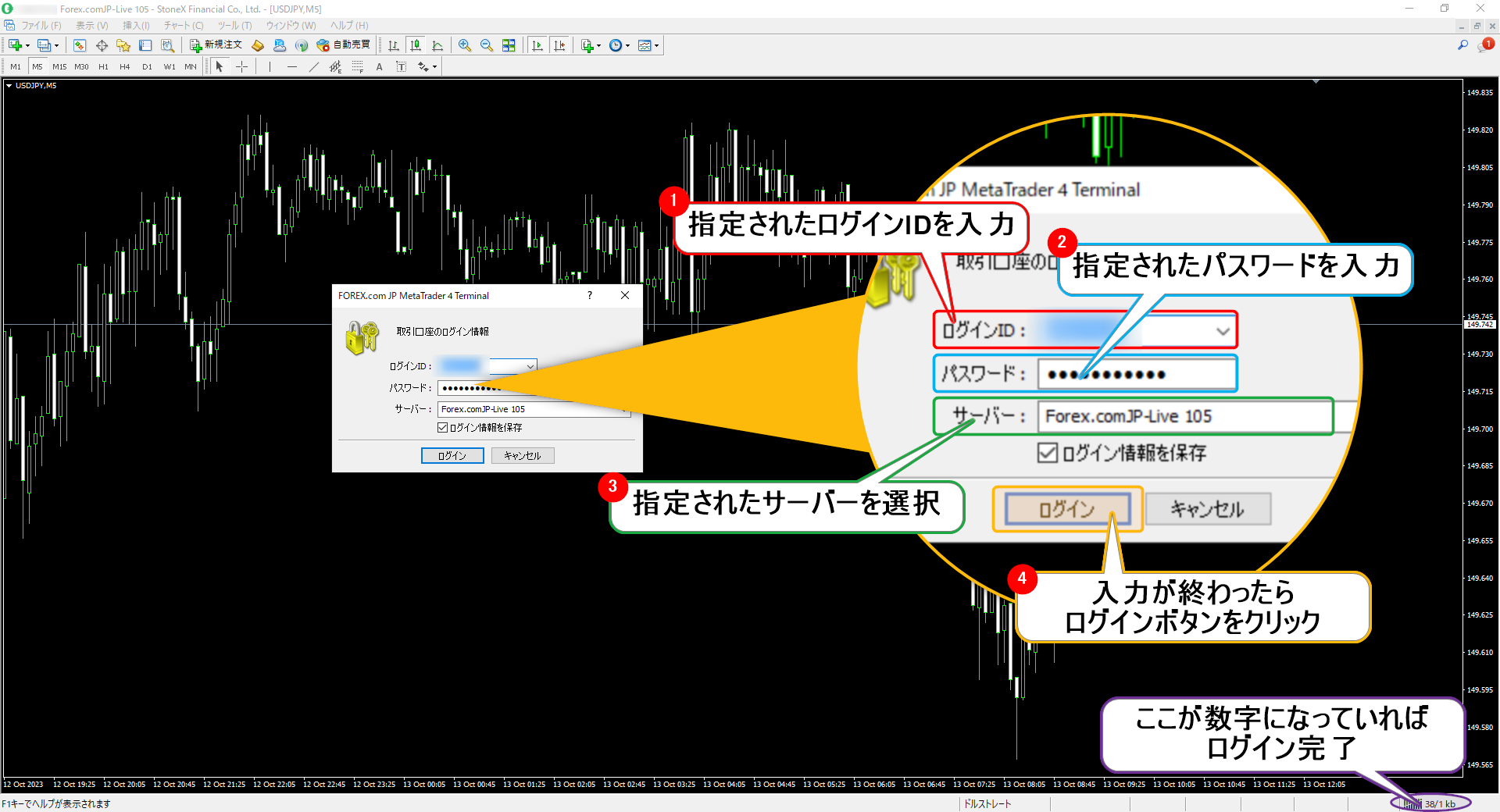Open the ツール (T) menu
Screen dimensions: 1500x812
tap(235, 26)
